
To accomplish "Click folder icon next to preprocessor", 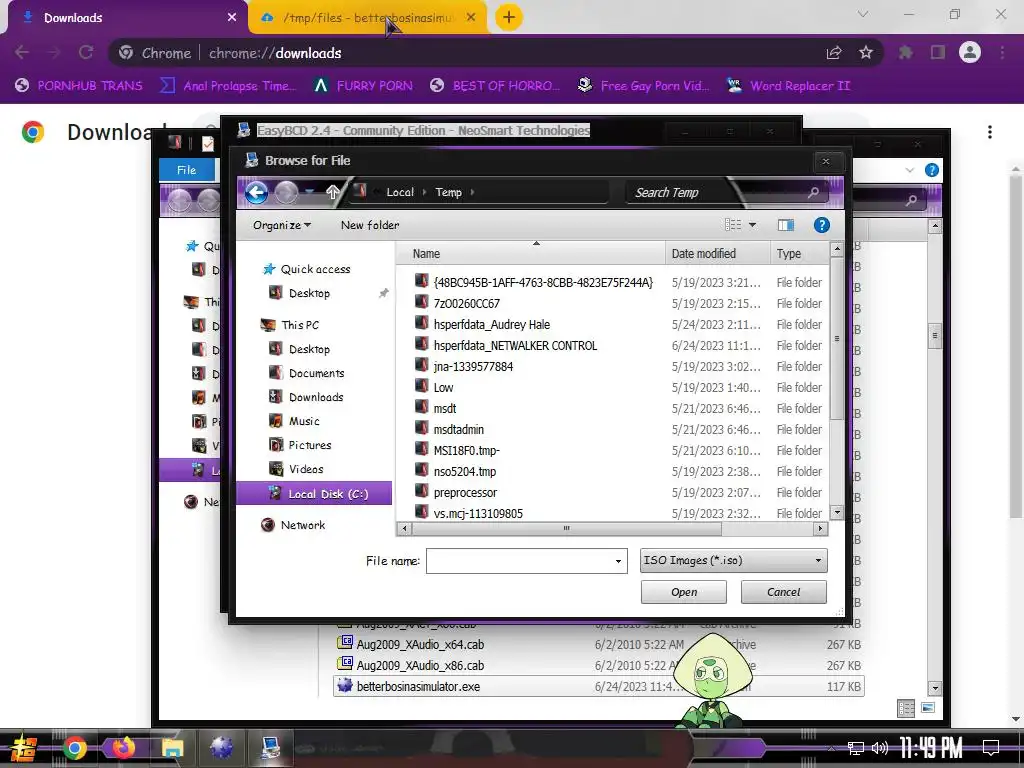I will 422,492.
